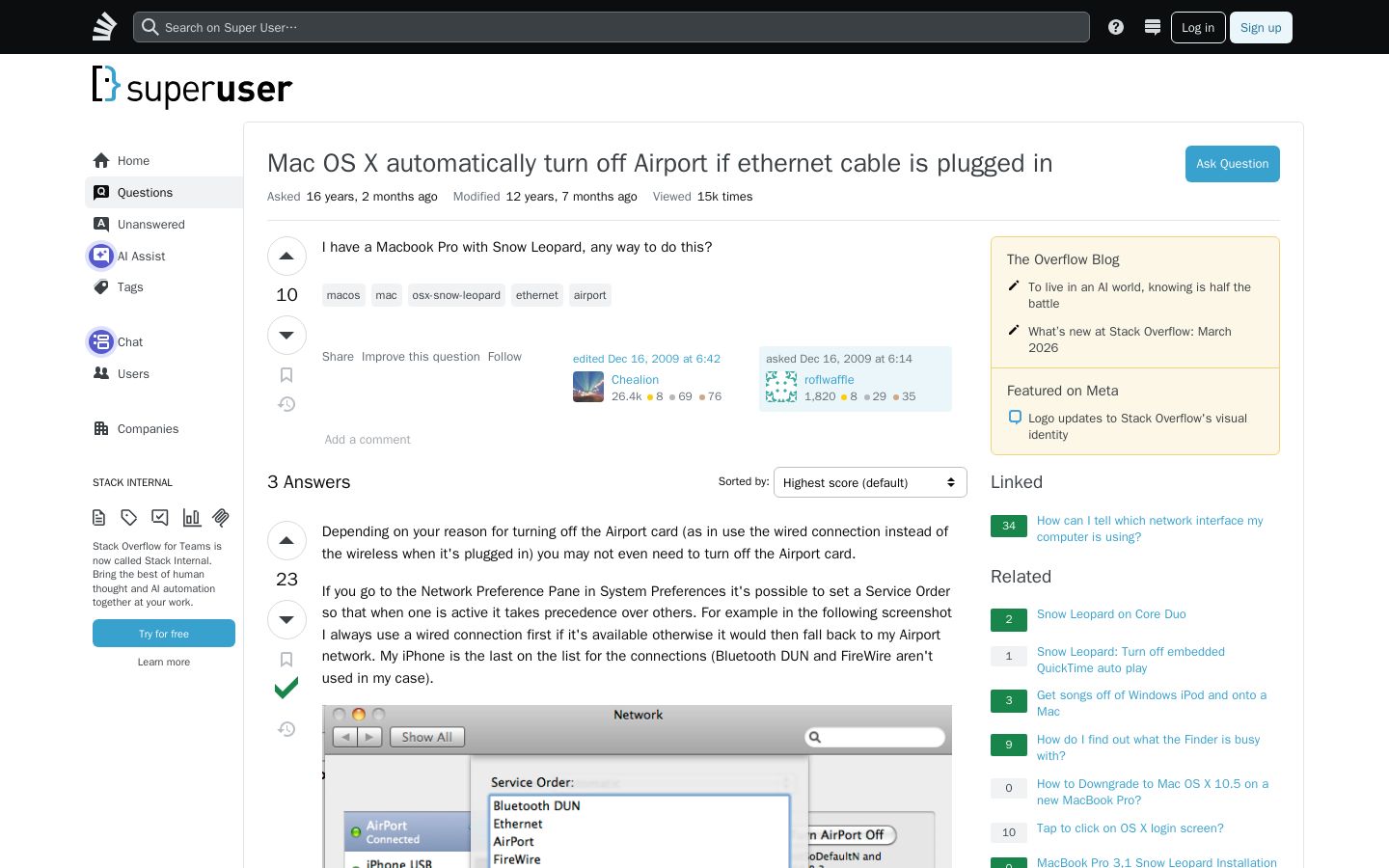
Task: Open the edited Dec 16, 2009 revision link
Action: tap(646, 359)
